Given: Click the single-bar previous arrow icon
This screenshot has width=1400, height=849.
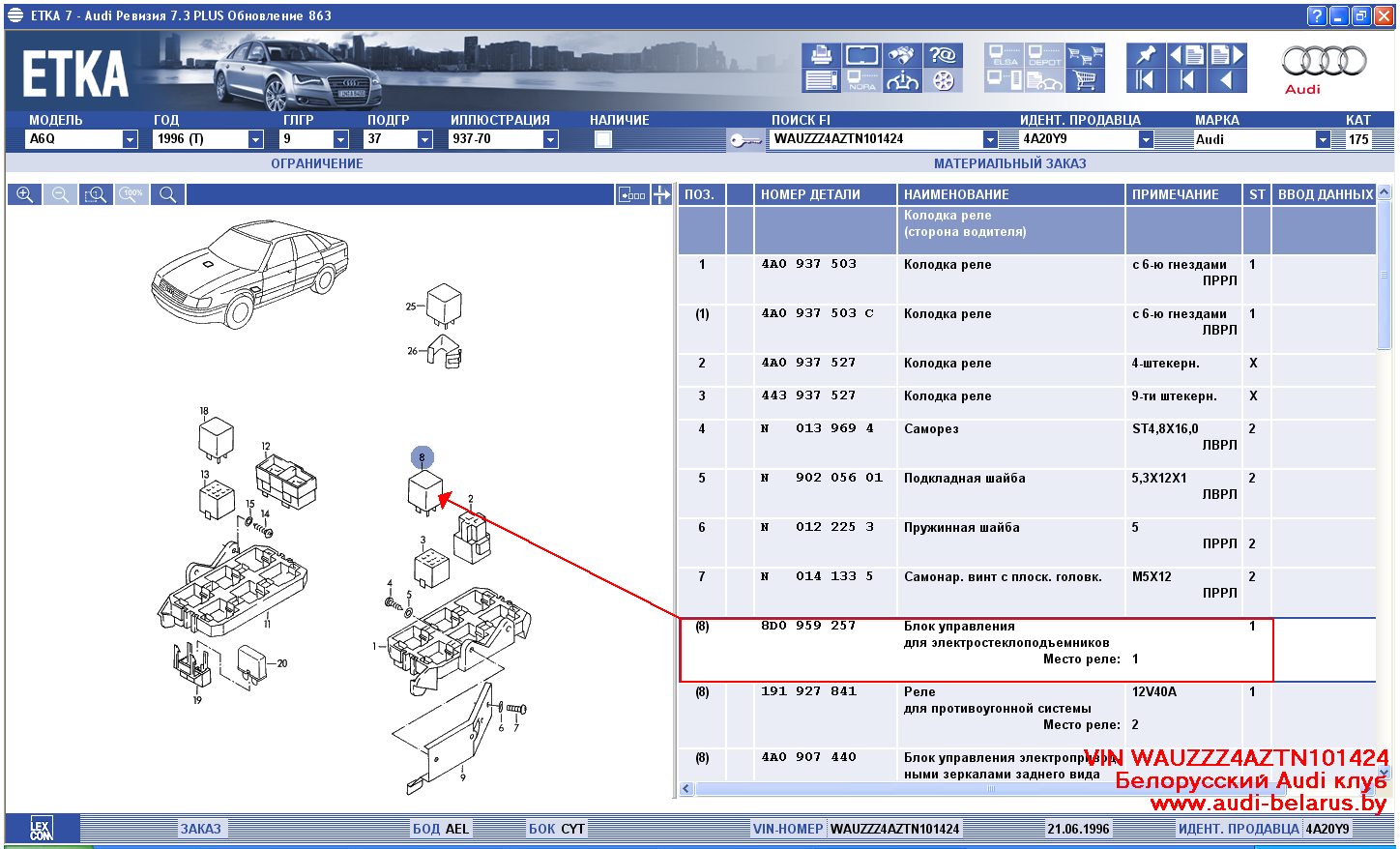Looking at the screenshot, I should tap(1186, 80).
